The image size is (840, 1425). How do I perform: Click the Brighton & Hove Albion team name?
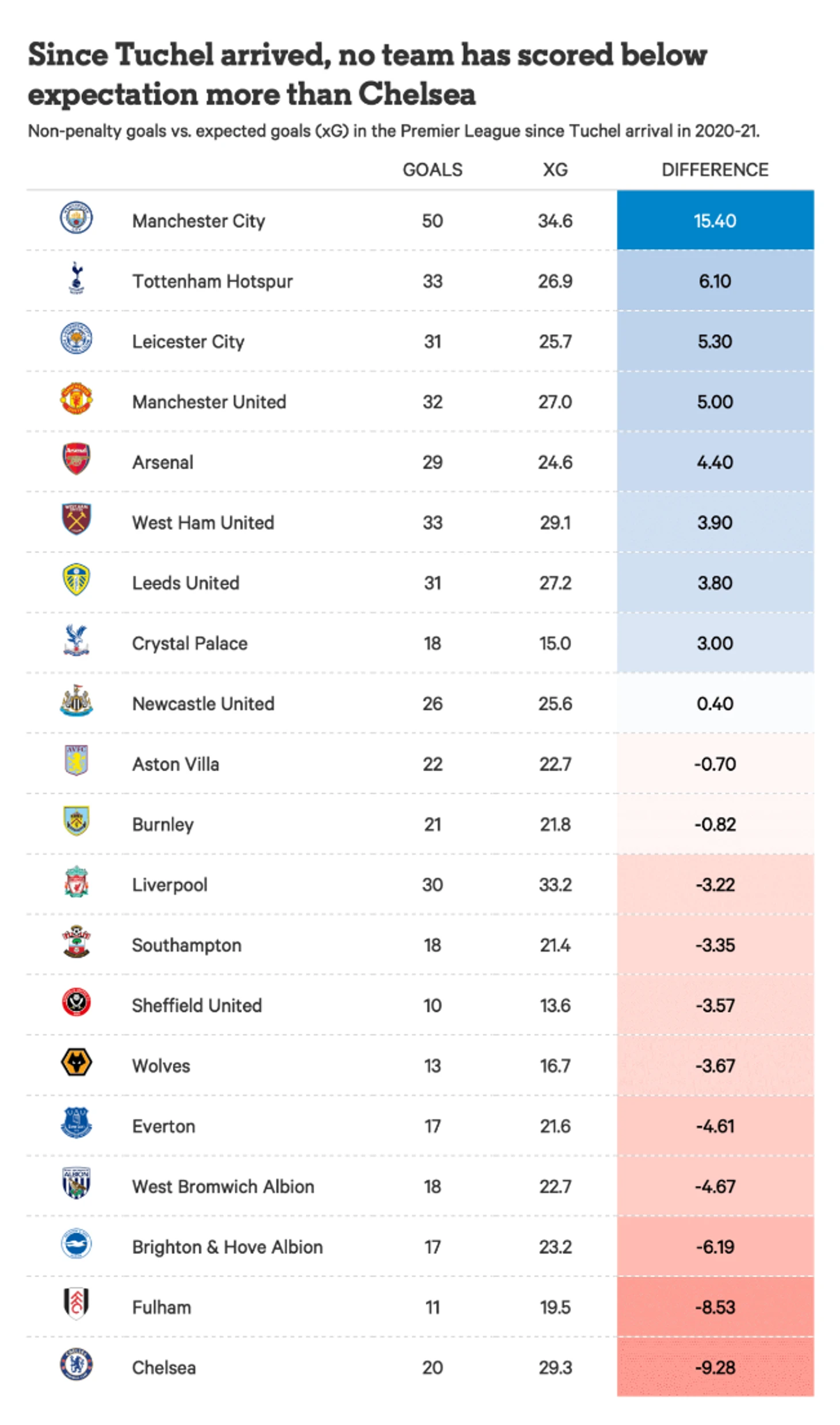coord(227,1247)
